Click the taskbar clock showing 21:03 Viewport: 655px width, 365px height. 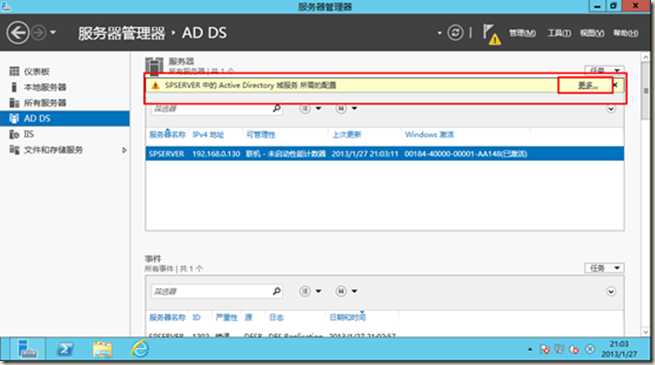619,349
